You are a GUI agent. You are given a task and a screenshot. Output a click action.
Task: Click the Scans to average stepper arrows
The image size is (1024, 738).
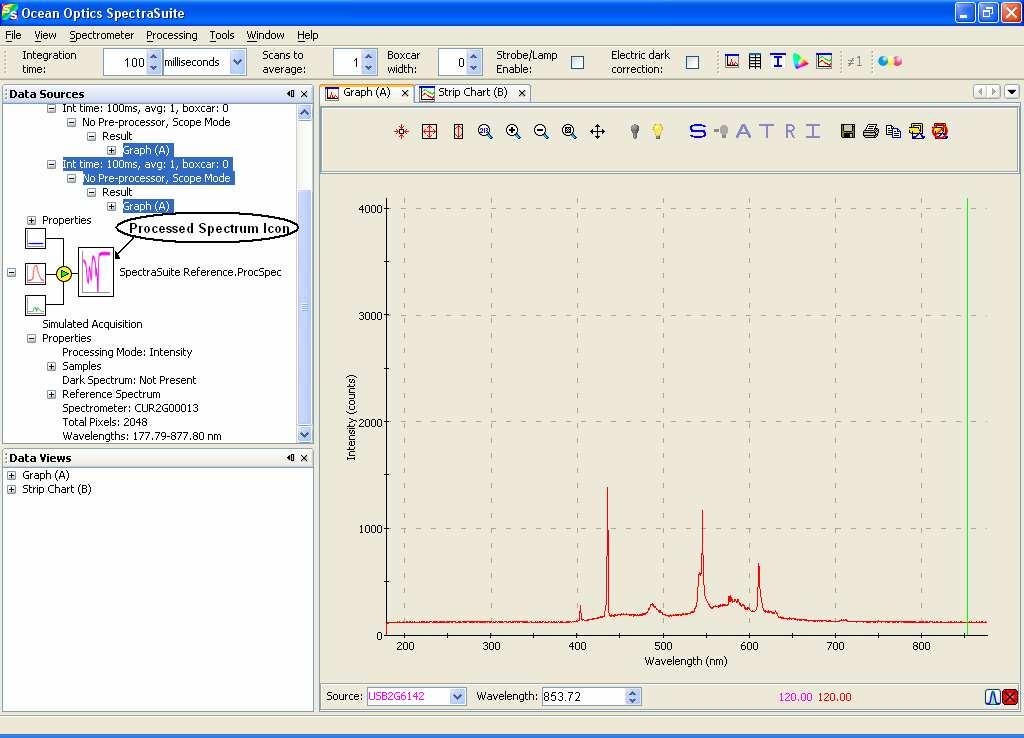[x=369, y=62]
